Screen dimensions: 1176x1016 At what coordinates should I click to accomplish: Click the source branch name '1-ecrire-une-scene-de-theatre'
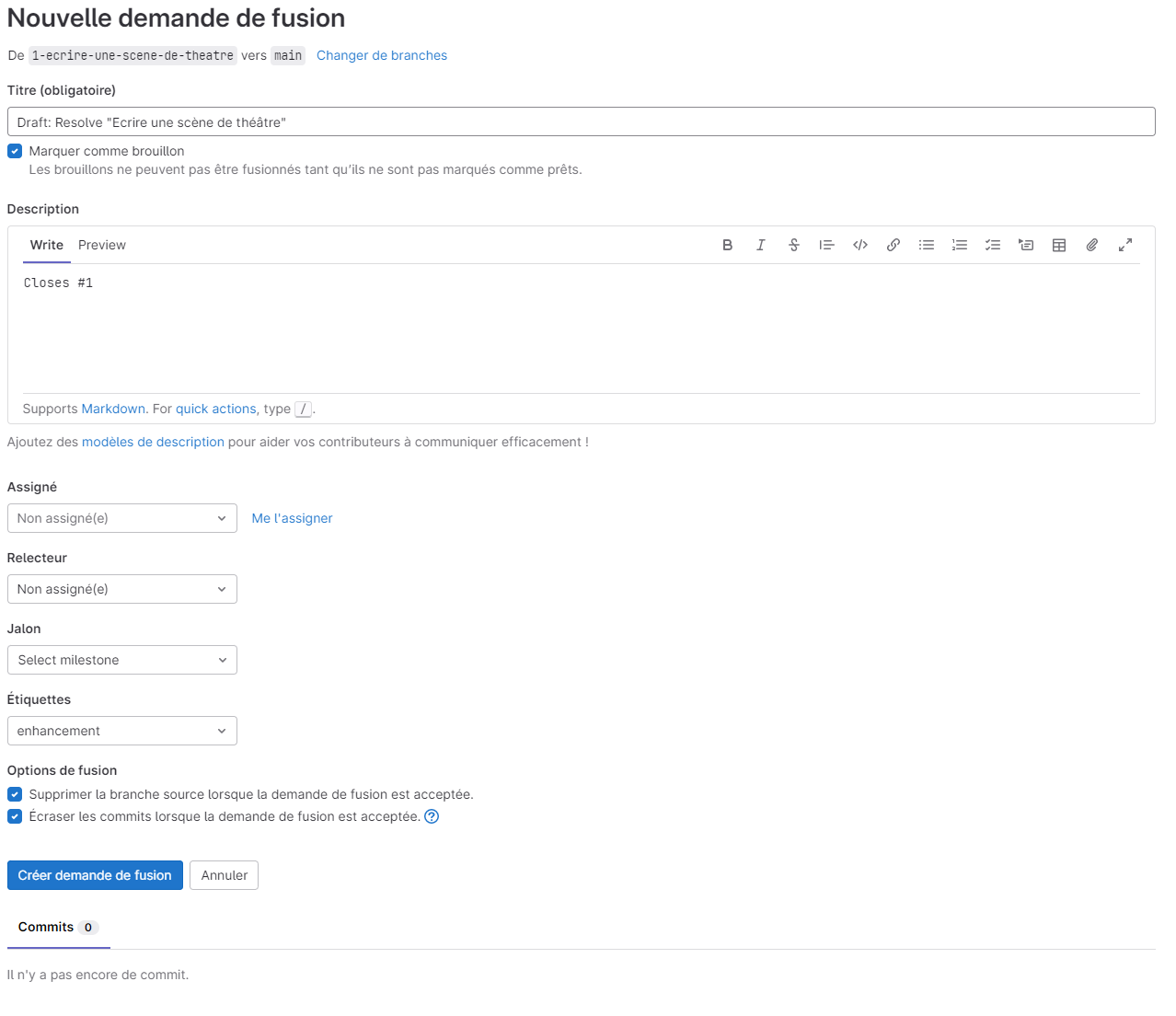pos(133,55)
